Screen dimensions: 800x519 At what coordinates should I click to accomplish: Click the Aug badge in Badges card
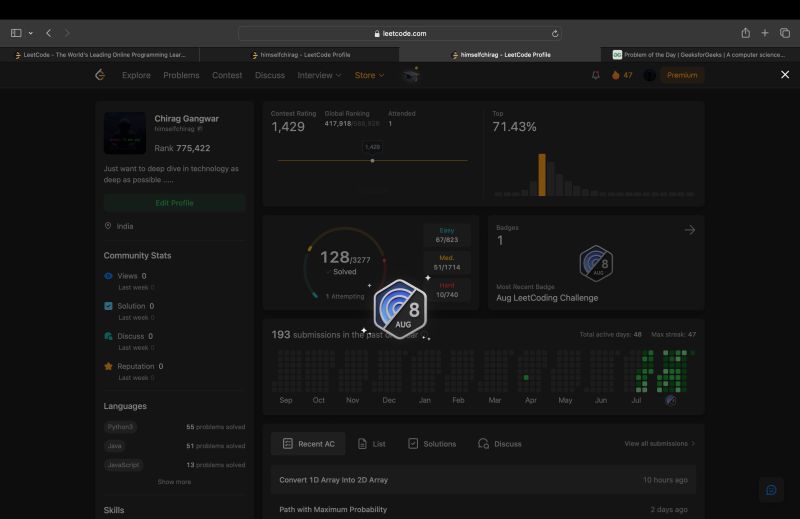coord(596,263)
